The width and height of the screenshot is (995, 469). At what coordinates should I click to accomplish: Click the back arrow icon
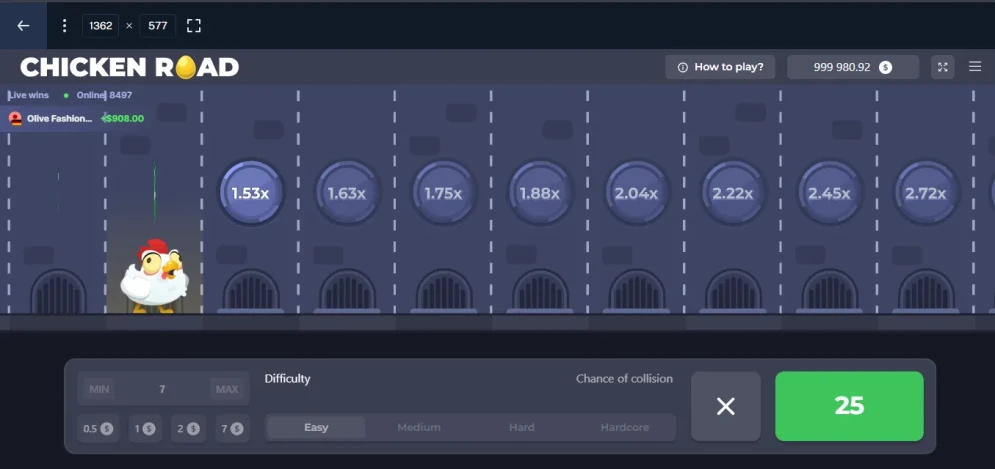(x=23, y=25)
